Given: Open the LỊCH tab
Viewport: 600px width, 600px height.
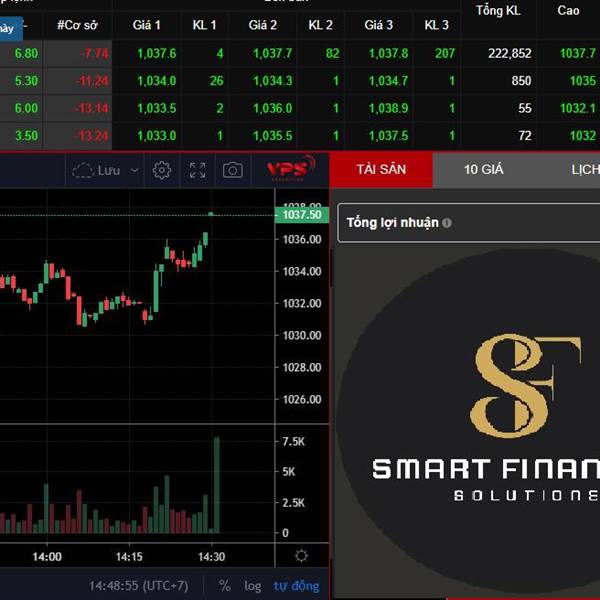Looking at the screenshot, I should click(585, 169).
